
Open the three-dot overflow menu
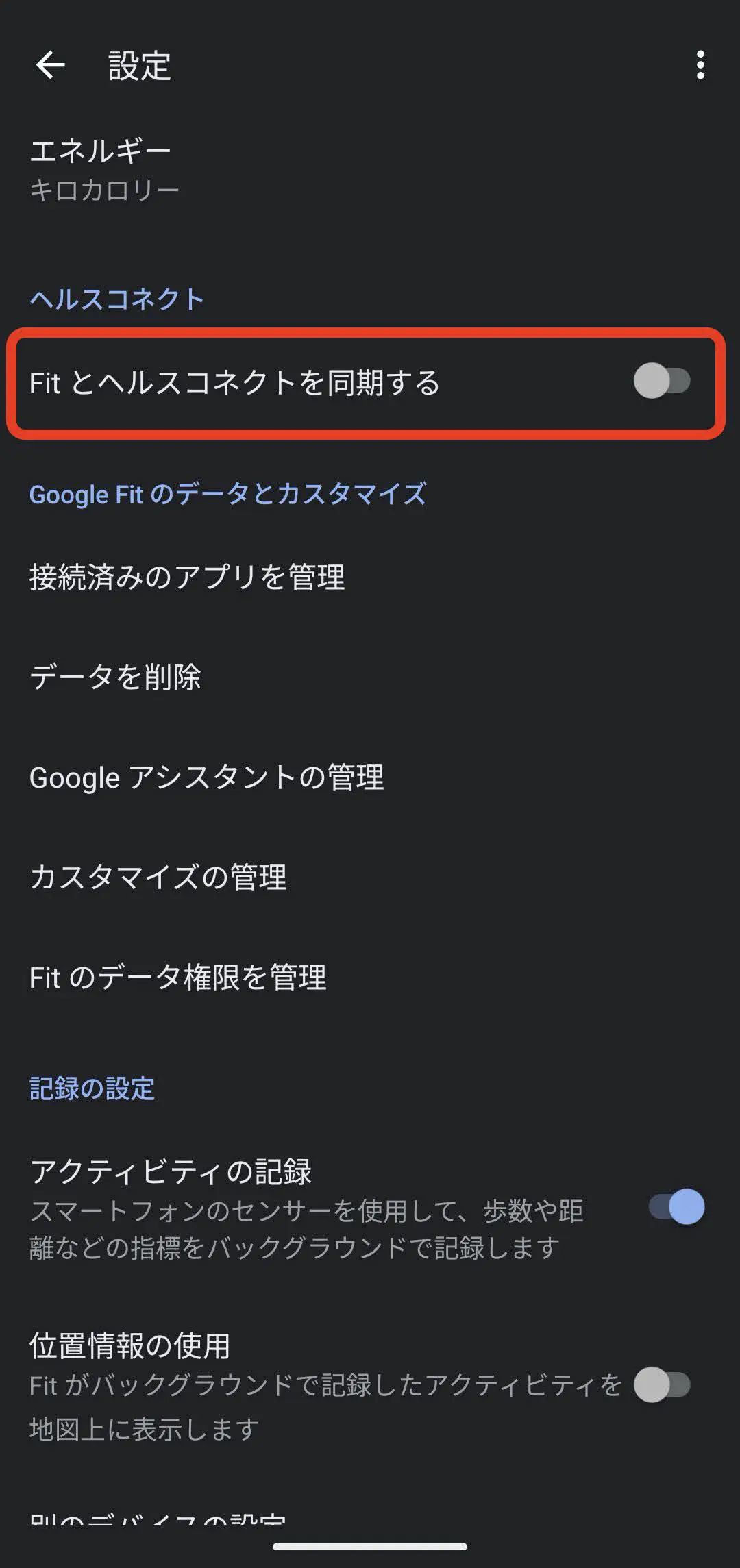pyautogui.click(x=700, y=65)
